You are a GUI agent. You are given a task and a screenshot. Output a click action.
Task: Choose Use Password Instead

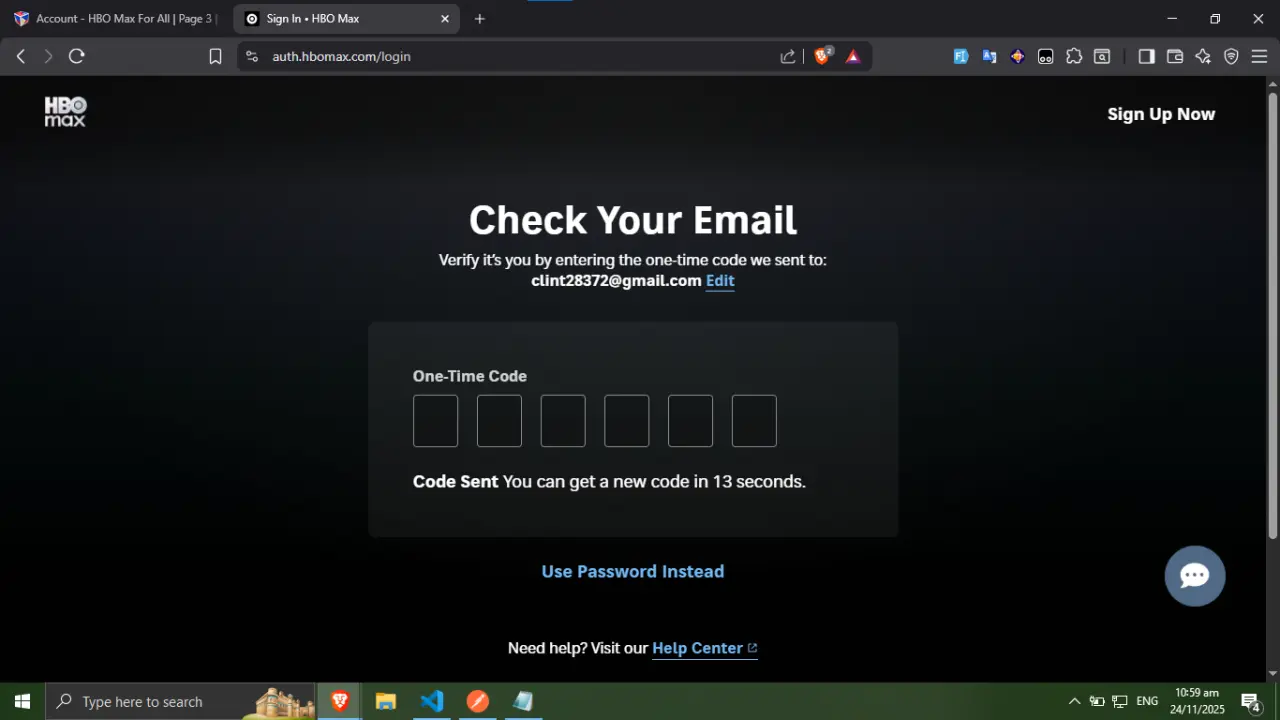pos(633,571)
